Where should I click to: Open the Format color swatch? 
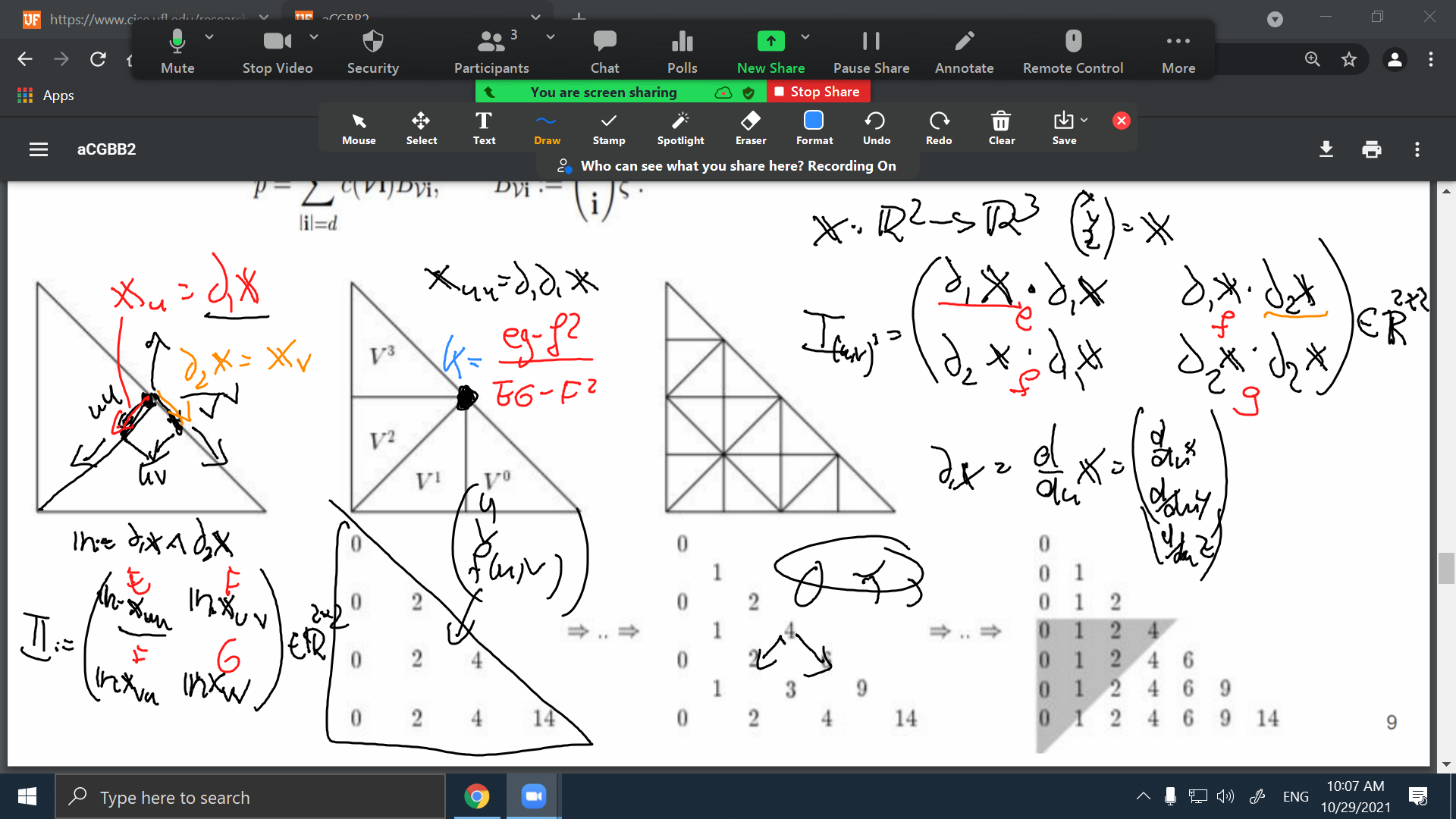pos(814,121)
